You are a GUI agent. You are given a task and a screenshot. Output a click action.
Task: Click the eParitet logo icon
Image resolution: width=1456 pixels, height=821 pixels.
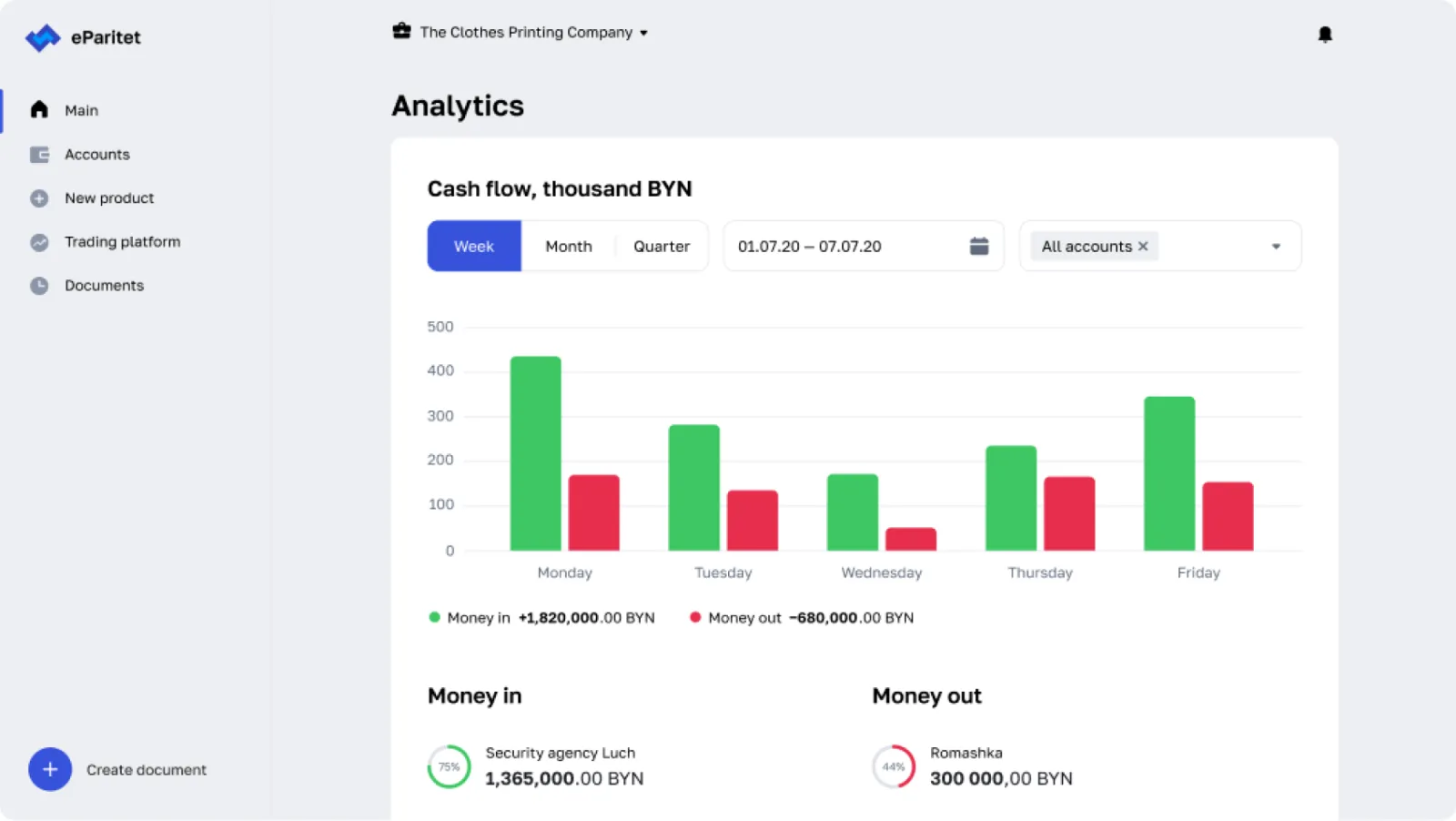pyautogui.click(x=42, y=38)
